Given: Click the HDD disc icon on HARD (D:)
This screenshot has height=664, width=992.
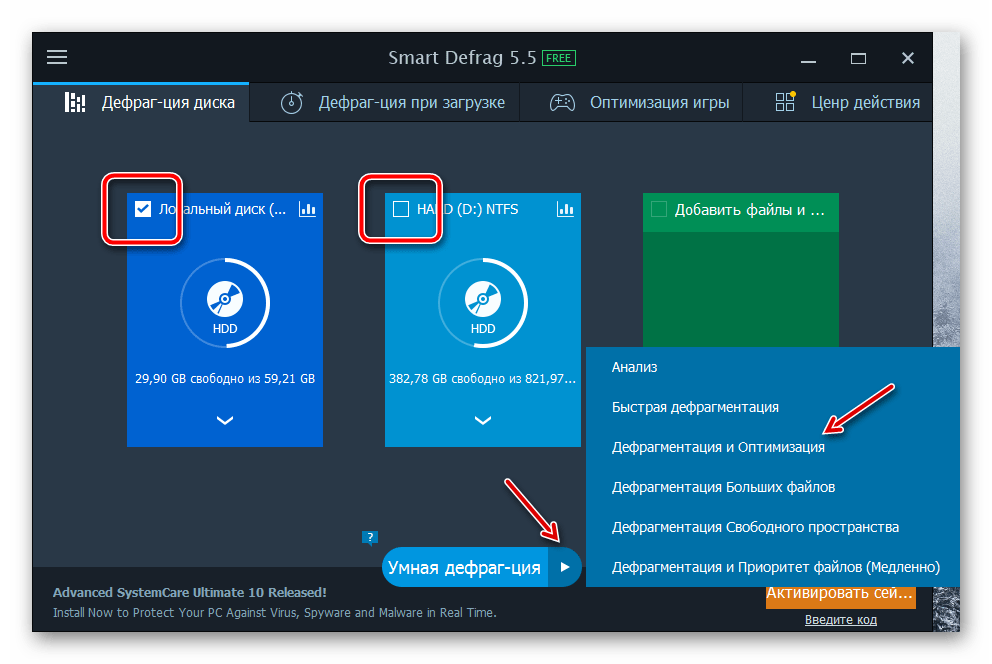Looking at the screenshot, I should pos(483,299).
